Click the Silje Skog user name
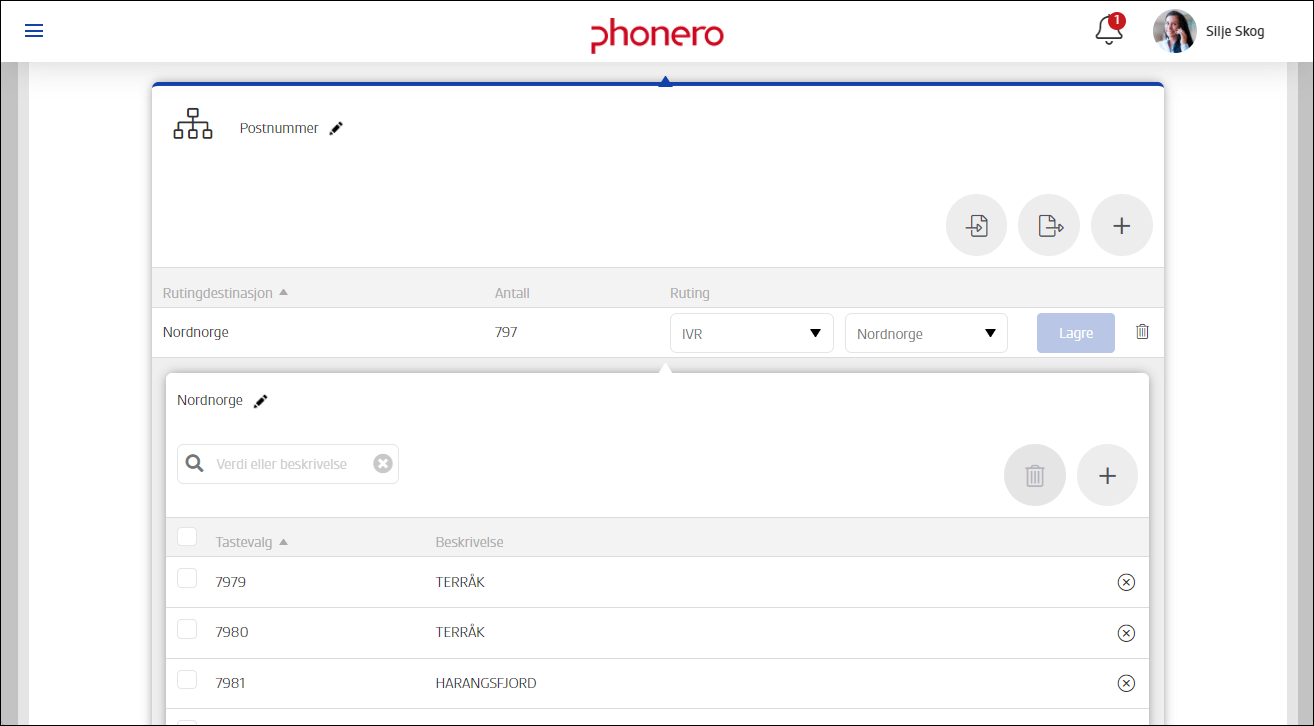This screenshot has height=726, width=1314. pos(1235,31)
